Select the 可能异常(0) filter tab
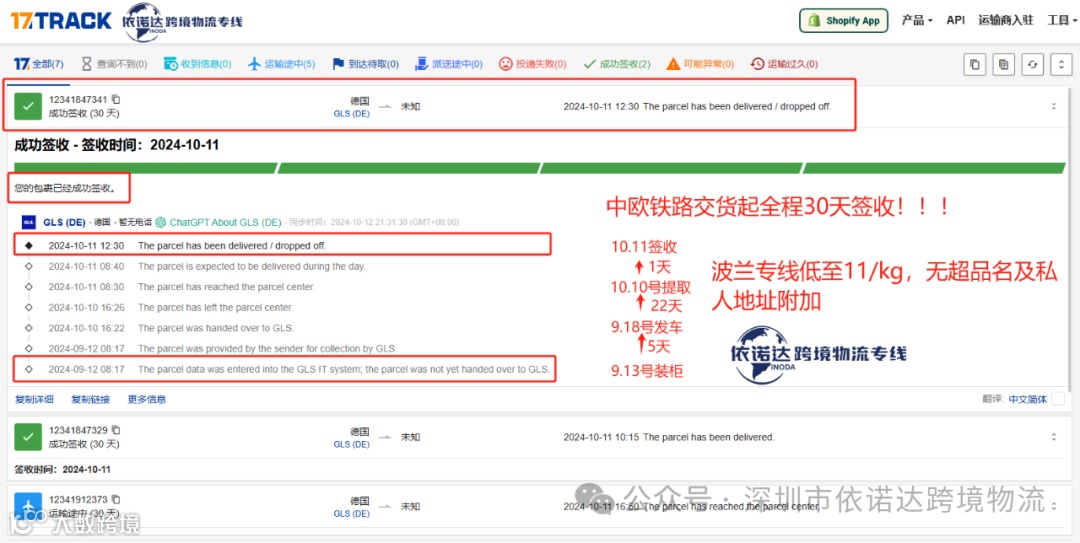The width and height of the screenshot is (1080, 543). (700, 64)
